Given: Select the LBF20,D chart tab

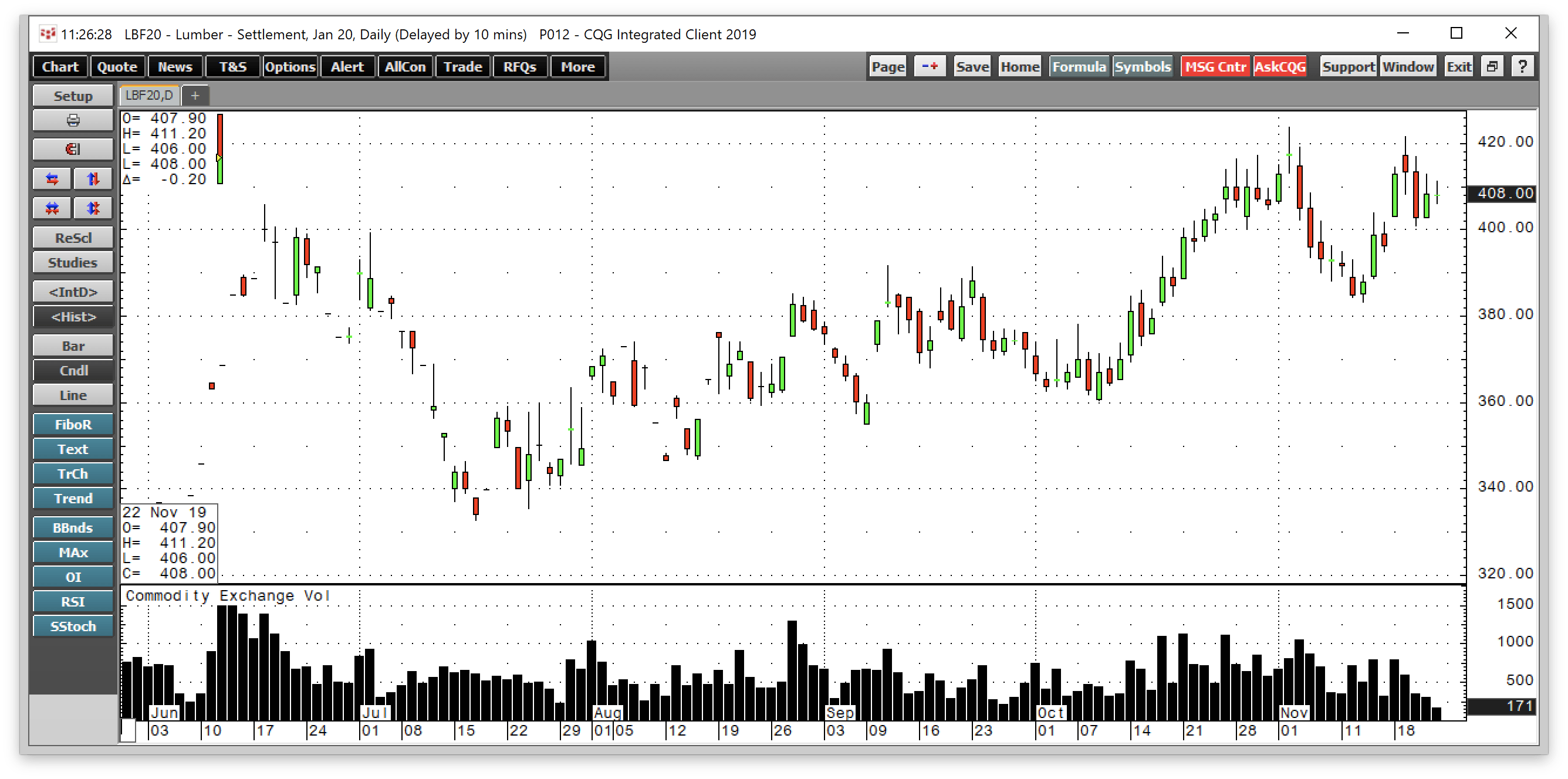Looking at the screenshot, I should click(148, 95).
